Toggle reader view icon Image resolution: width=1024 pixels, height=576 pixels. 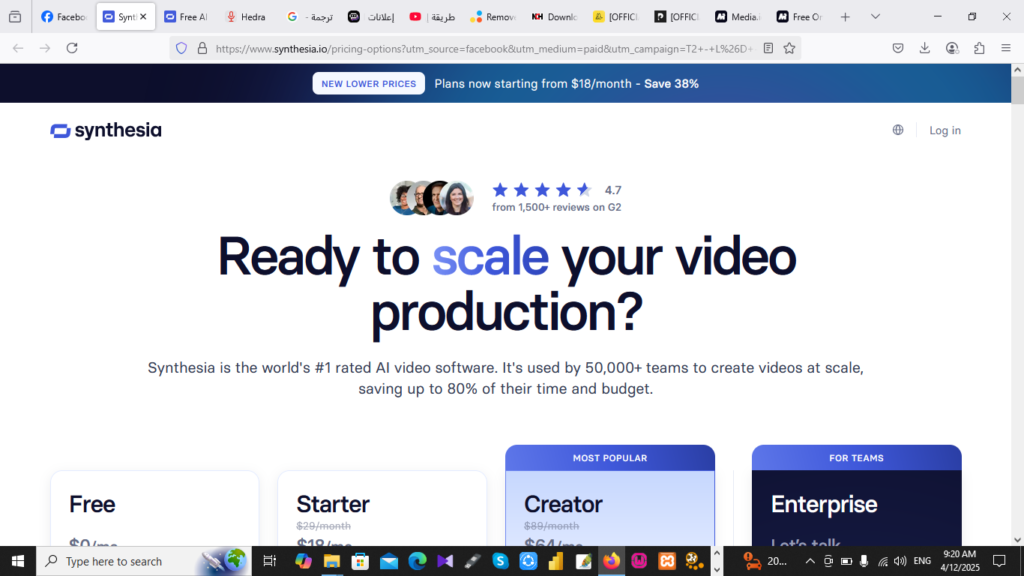[x=769, y=48]
